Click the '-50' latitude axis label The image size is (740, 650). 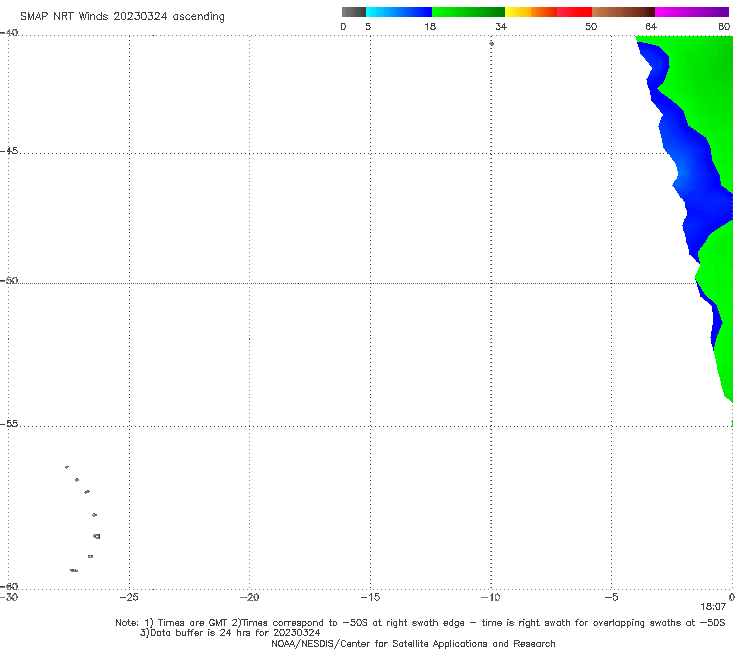coord(9,280)
